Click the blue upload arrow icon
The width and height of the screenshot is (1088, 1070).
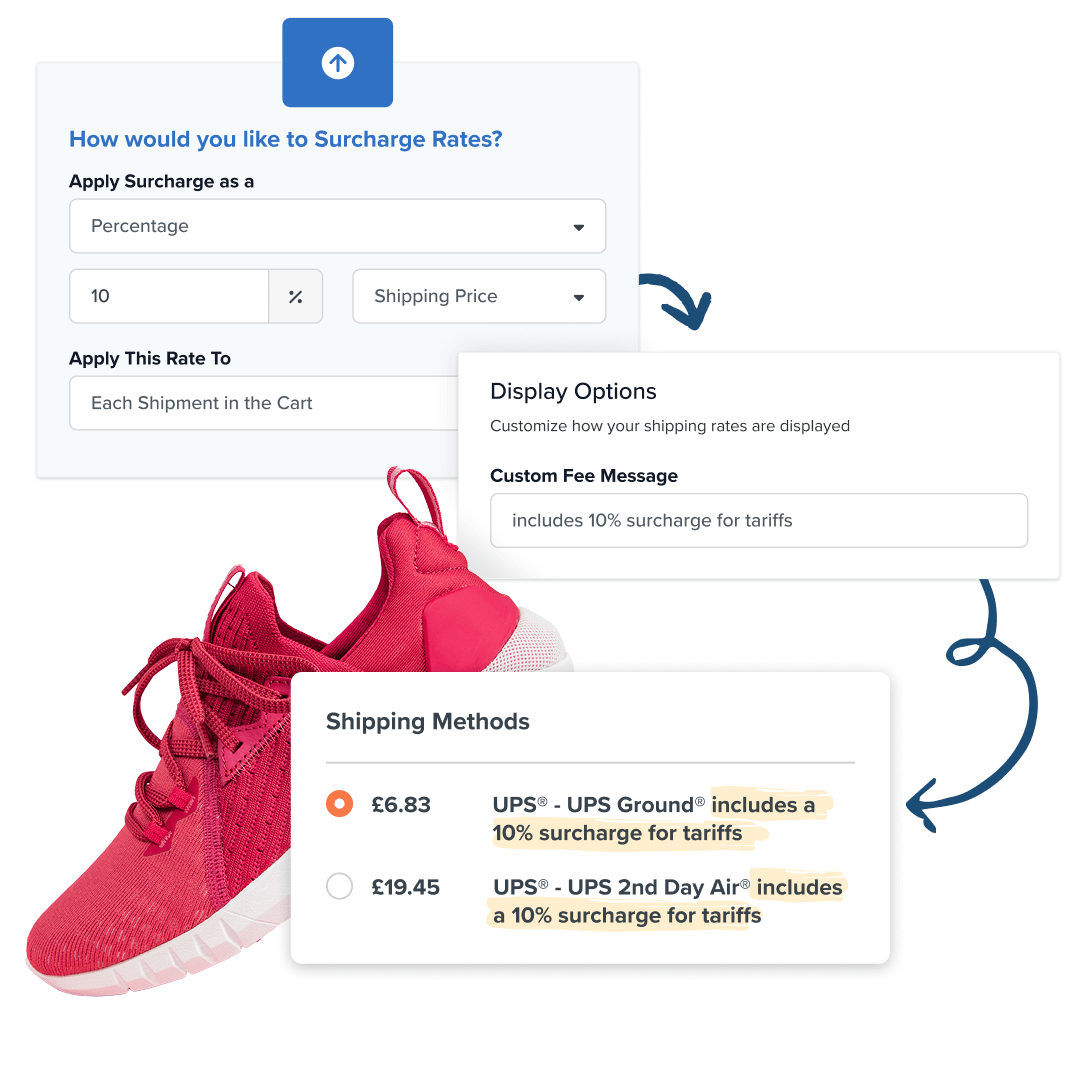(337, 62)
